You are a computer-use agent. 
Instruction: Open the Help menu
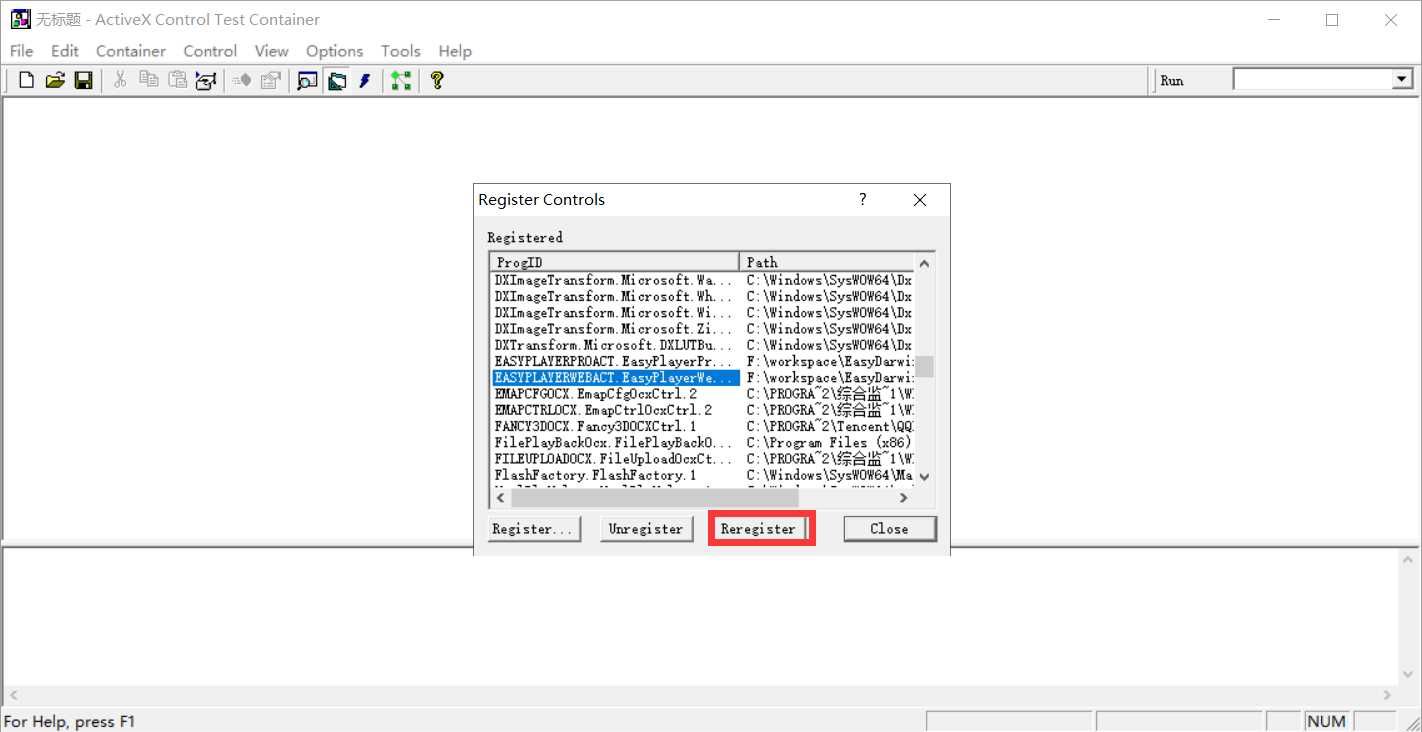tap(455, 51)
